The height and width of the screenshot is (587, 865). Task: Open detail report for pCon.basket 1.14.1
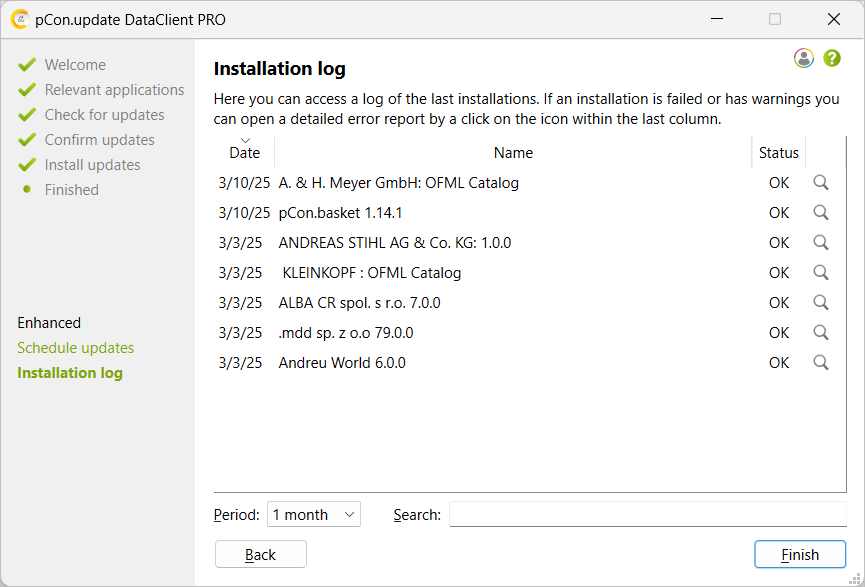821,212
